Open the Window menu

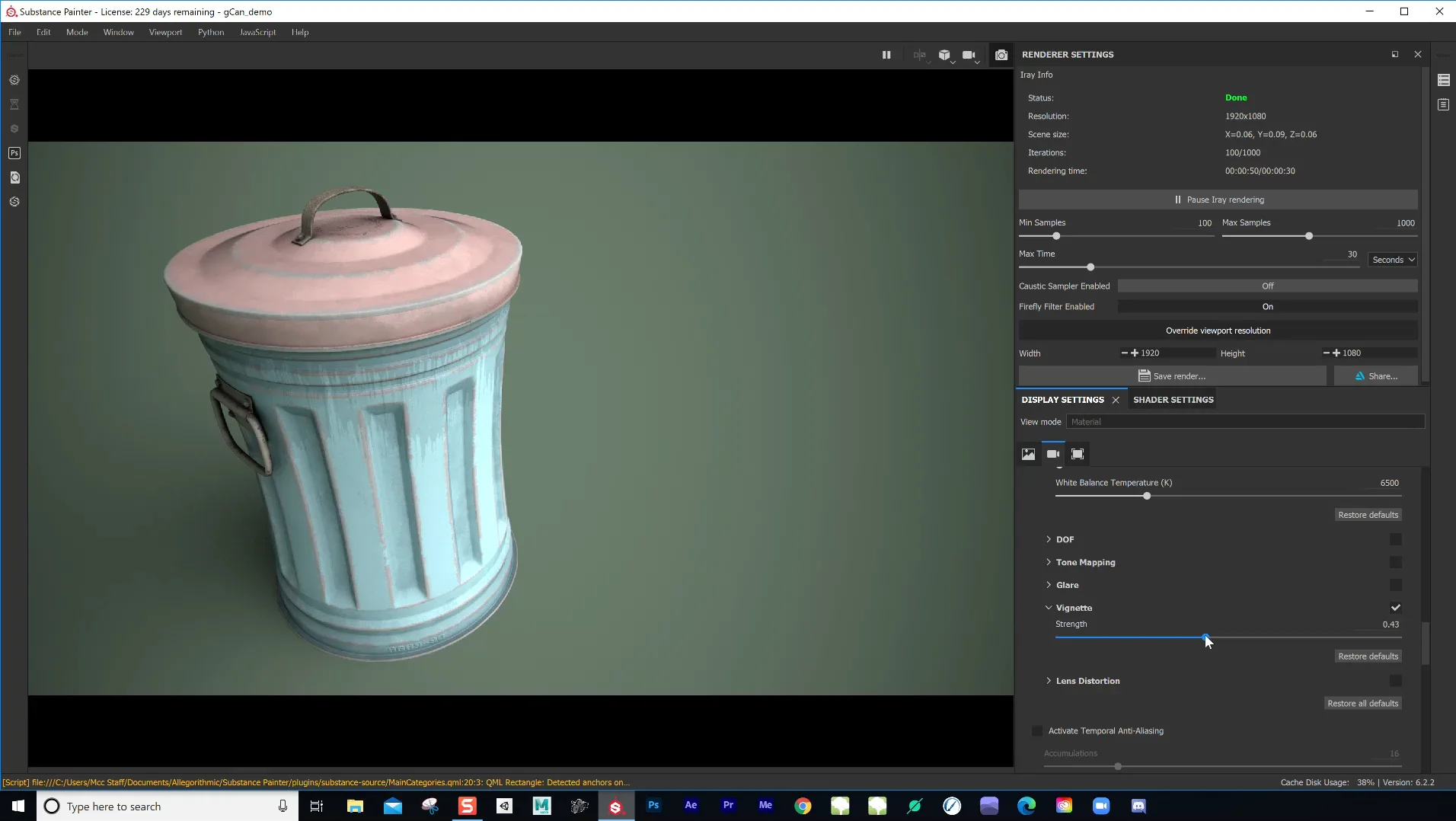(x=118, y=32)
